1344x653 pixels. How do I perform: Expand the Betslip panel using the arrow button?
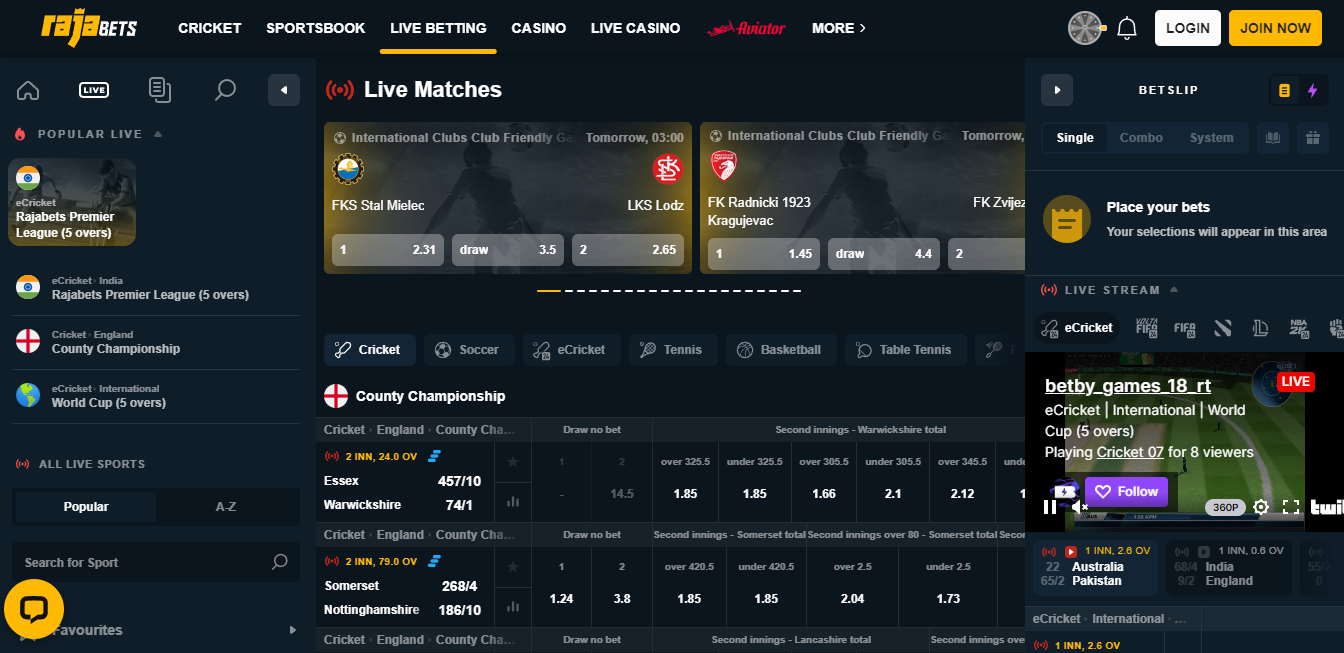tap(1057, 90)
